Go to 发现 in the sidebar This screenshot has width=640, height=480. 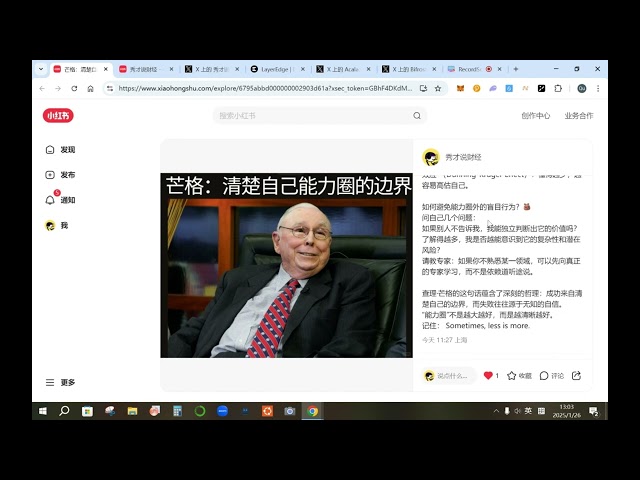(60, 150)
